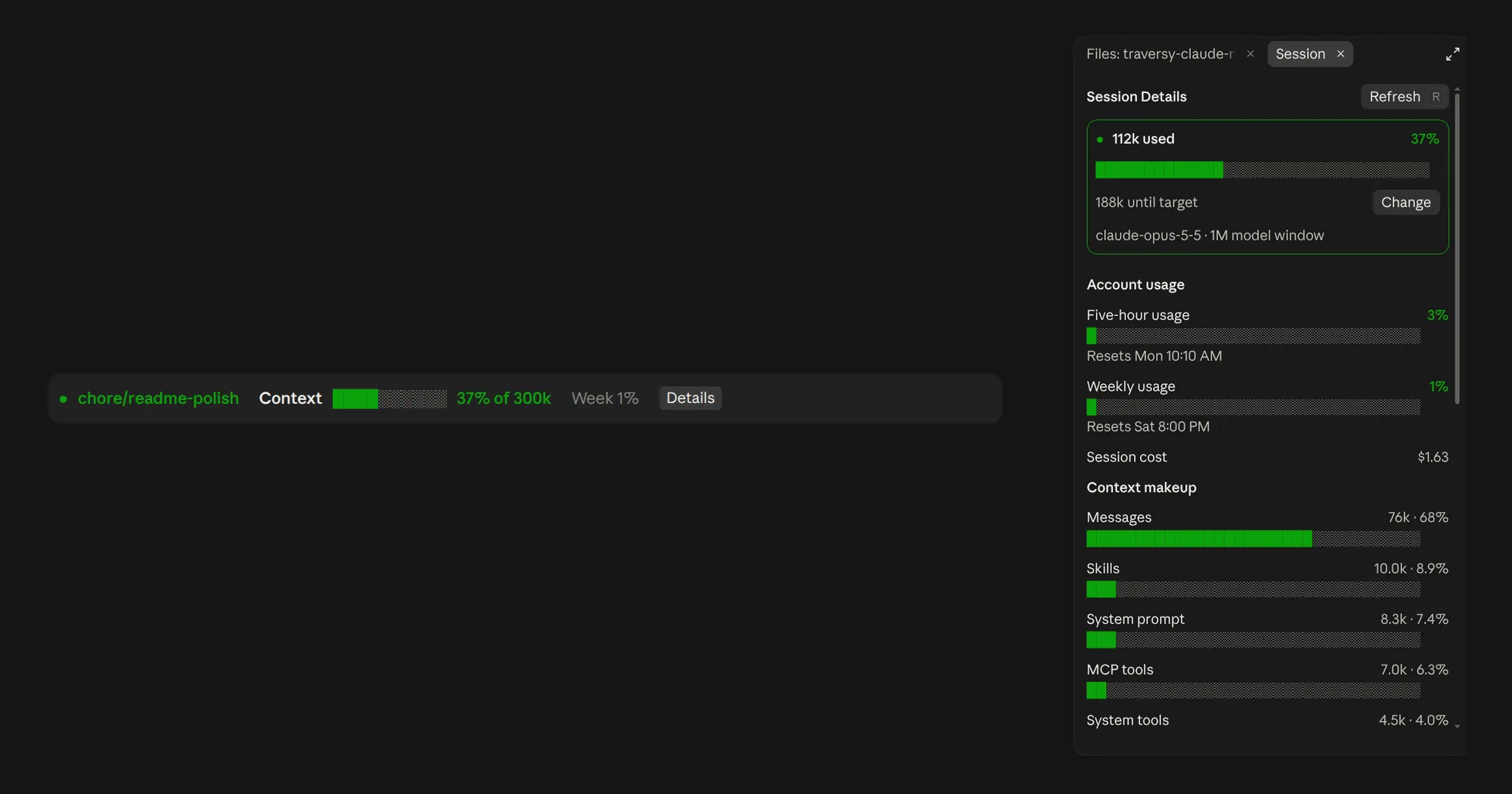1512x794 pixels.
Task: Open the Files: traversy-claude tab
Action: point(1160,54)
